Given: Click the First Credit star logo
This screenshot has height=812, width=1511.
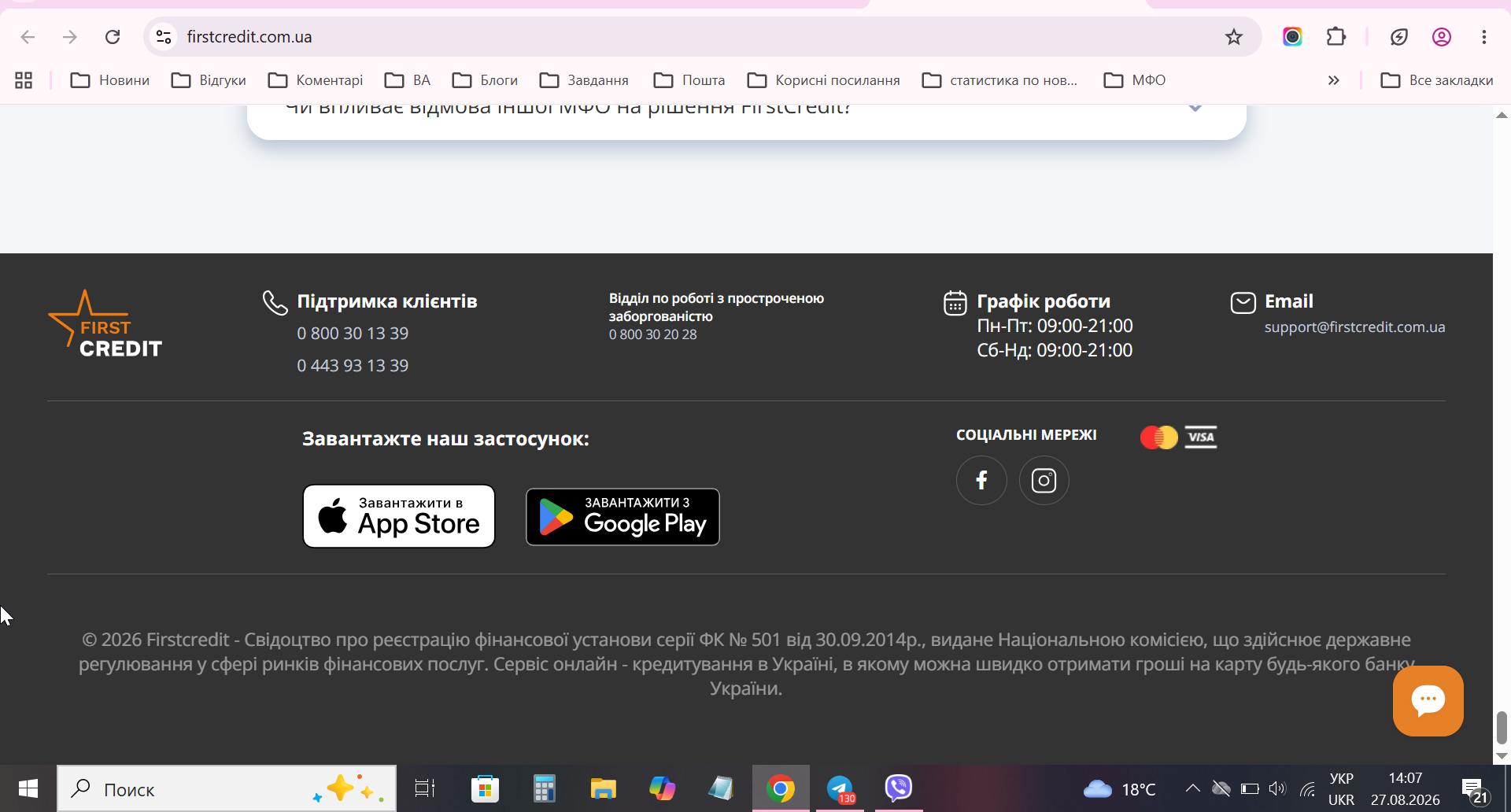Looking at the screenshot, I should [105, 324].
